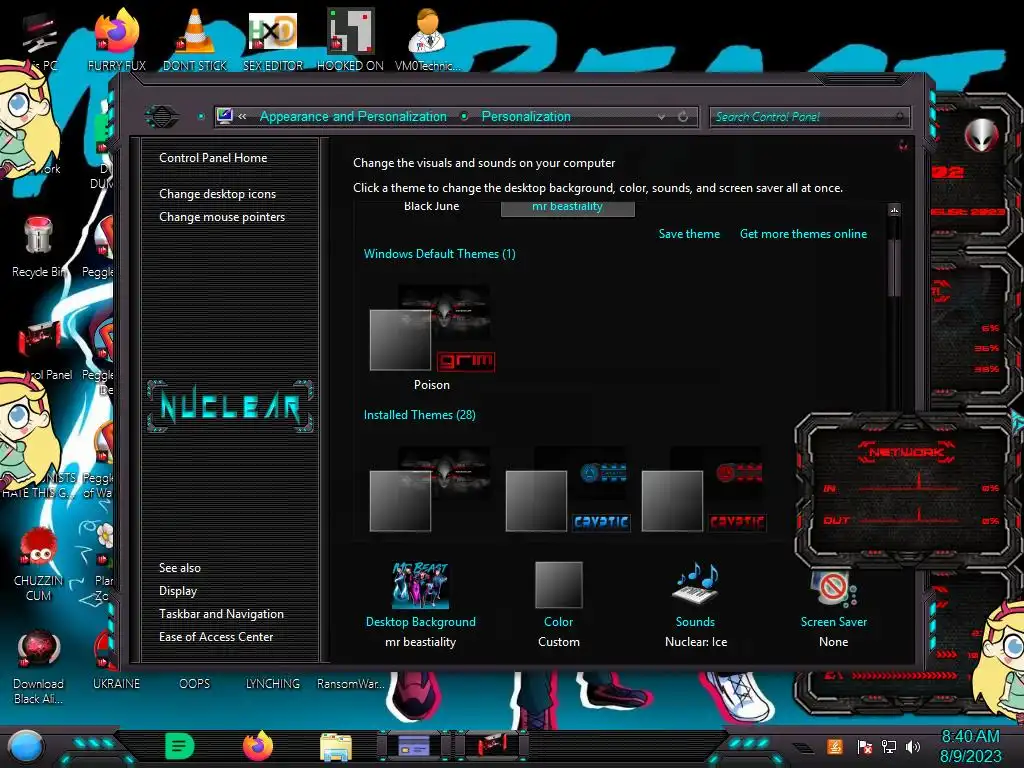
Task: Click the network tray icon
Action: (889, 746)
